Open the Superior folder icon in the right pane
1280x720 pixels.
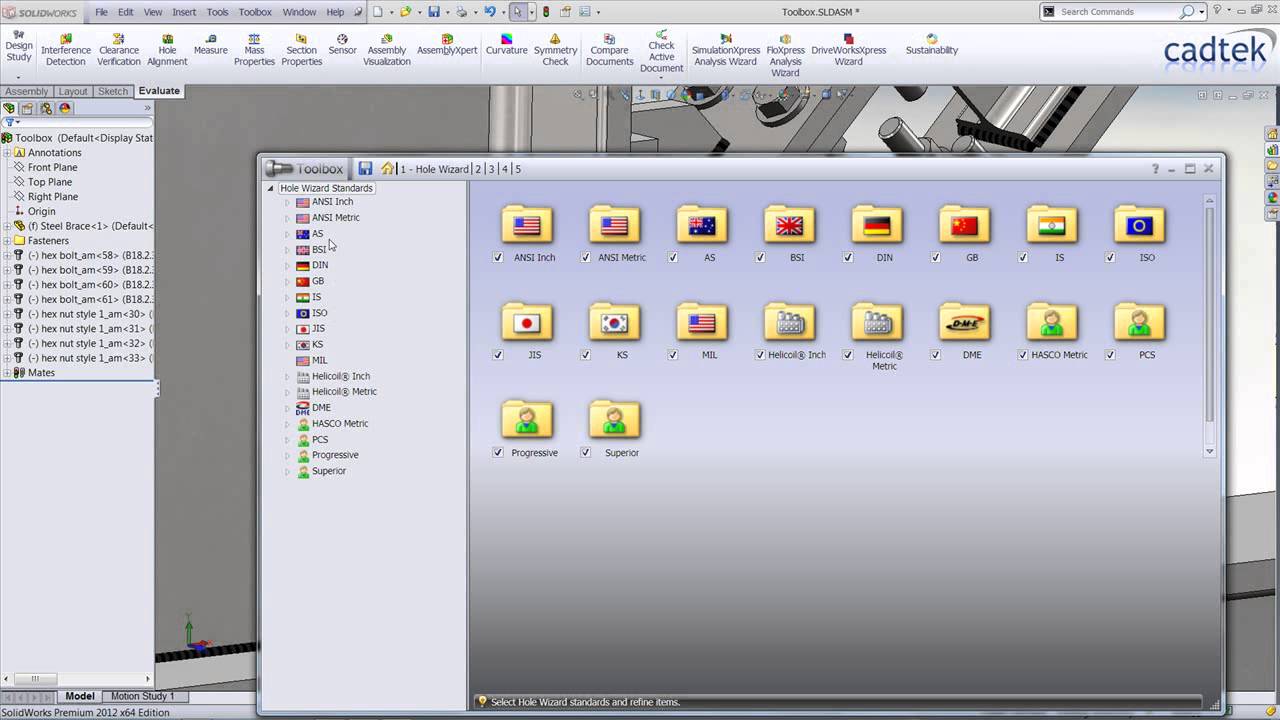tap(614, 421)
